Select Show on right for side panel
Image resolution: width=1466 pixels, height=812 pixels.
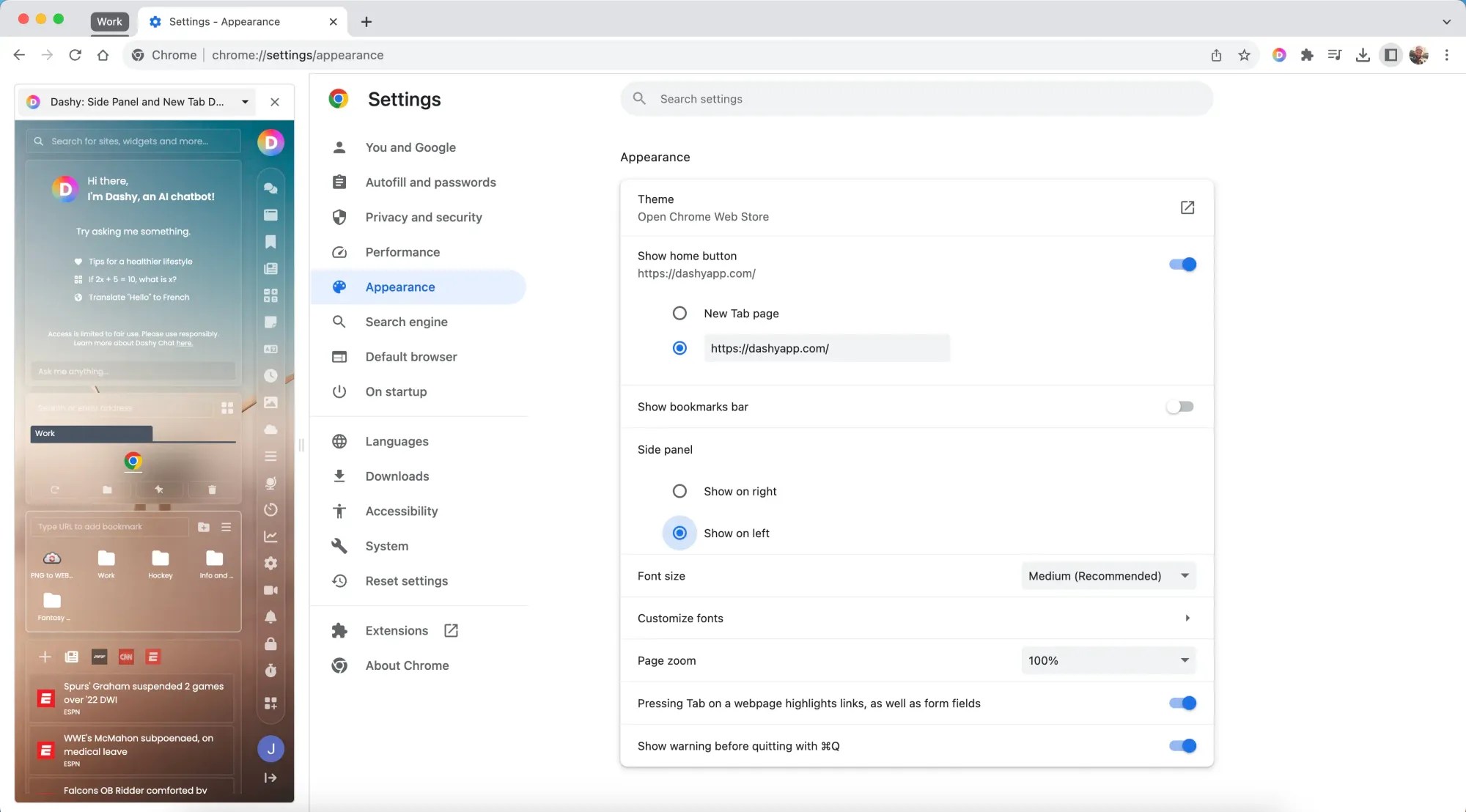tap(679, 491)
